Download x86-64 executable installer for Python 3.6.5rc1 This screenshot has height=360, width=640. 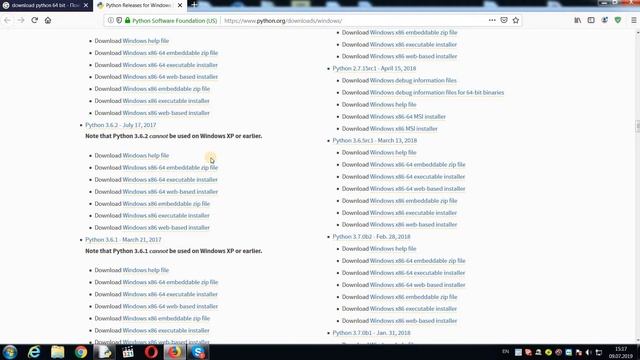418,177
